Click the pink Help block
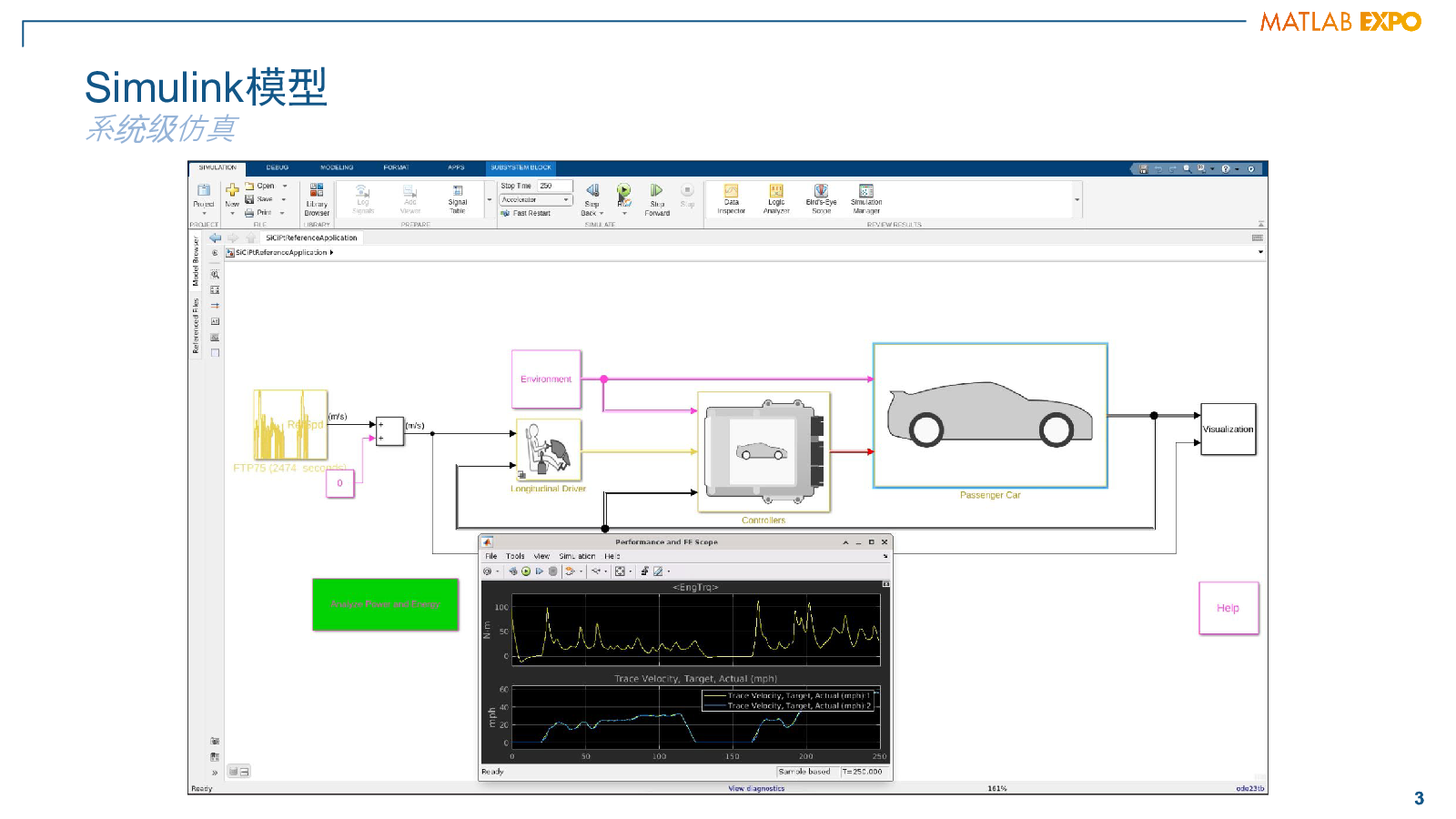The width and height of the screenshot is (1456, 819). click(1228, 608)
